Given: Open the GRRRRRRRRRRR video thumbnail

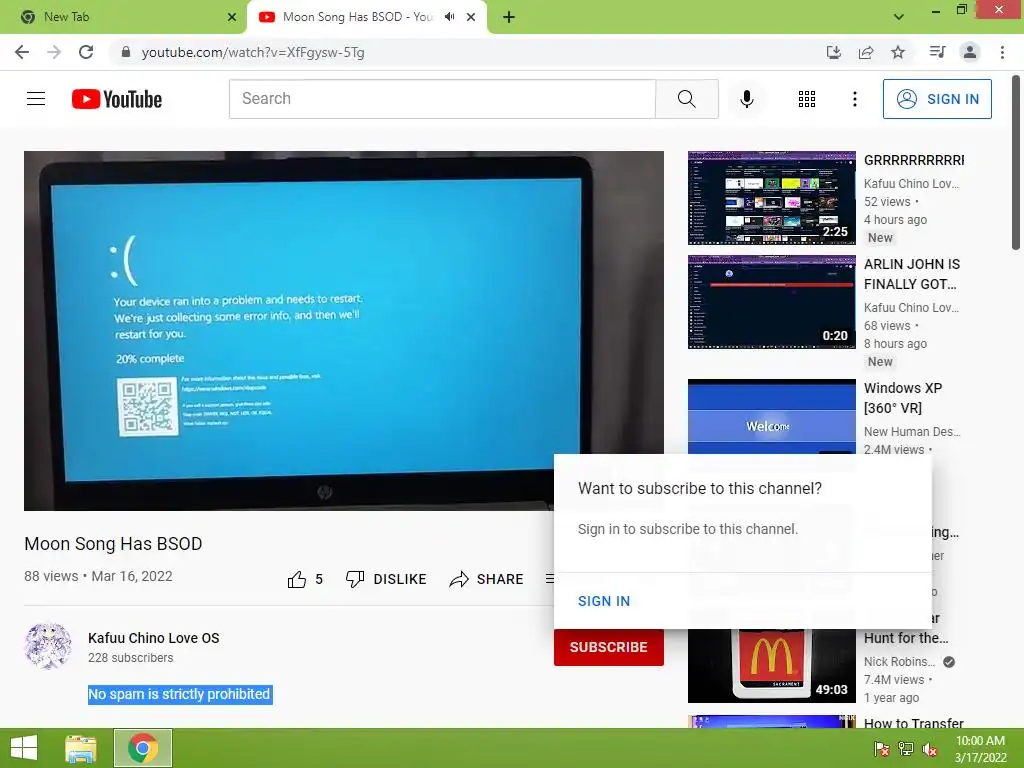Looking at the screenshot, I should (771, 198).
